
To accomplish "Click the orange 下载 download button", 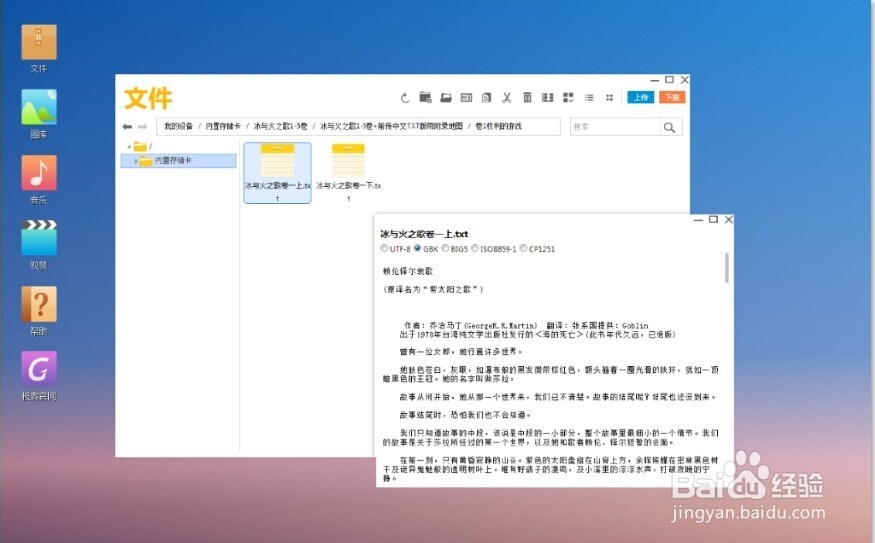I will (x=672, y=97).
